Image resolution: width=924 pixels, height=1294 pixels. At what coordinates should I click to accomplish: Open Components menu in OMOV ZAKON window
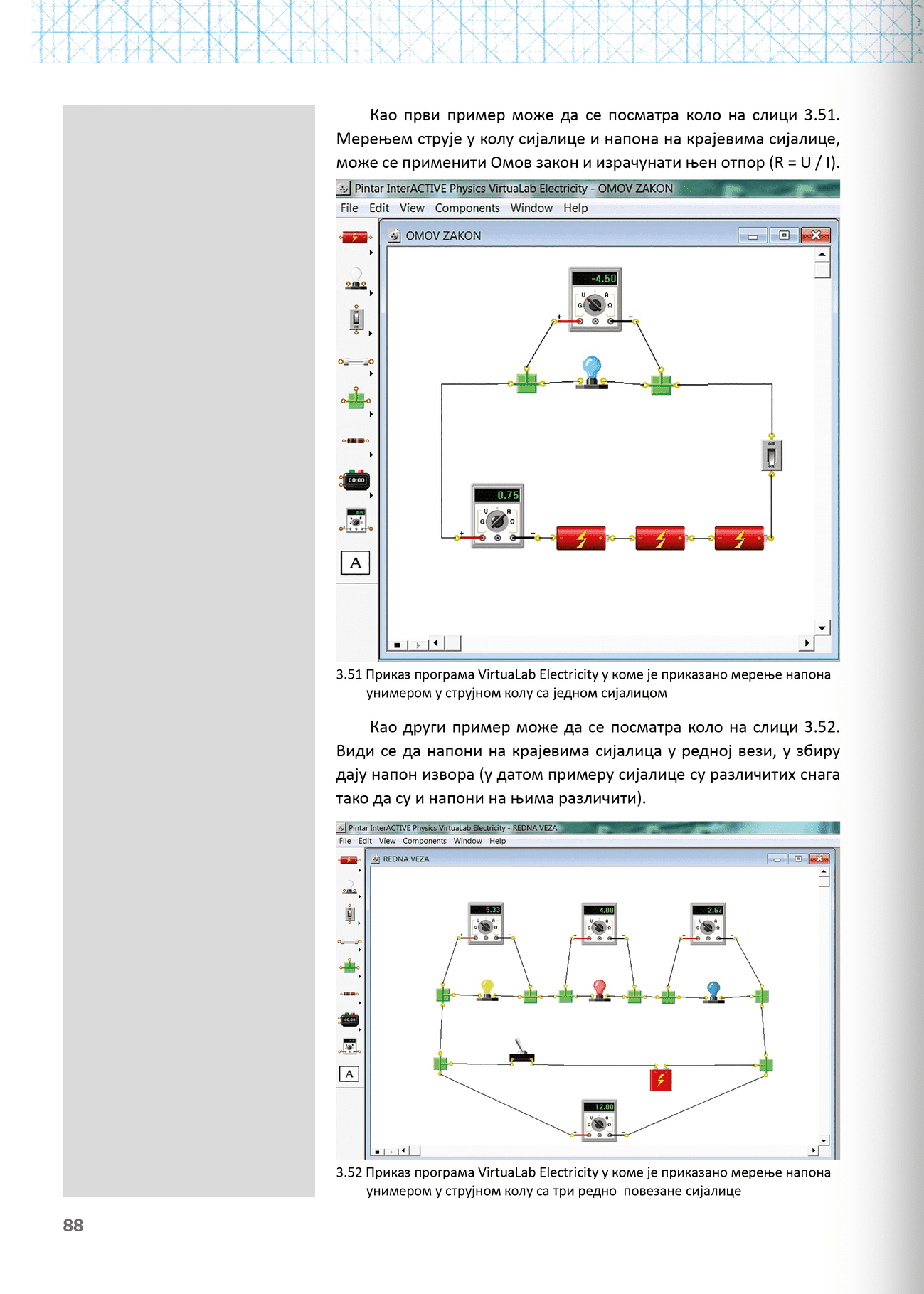coord(467,208)
